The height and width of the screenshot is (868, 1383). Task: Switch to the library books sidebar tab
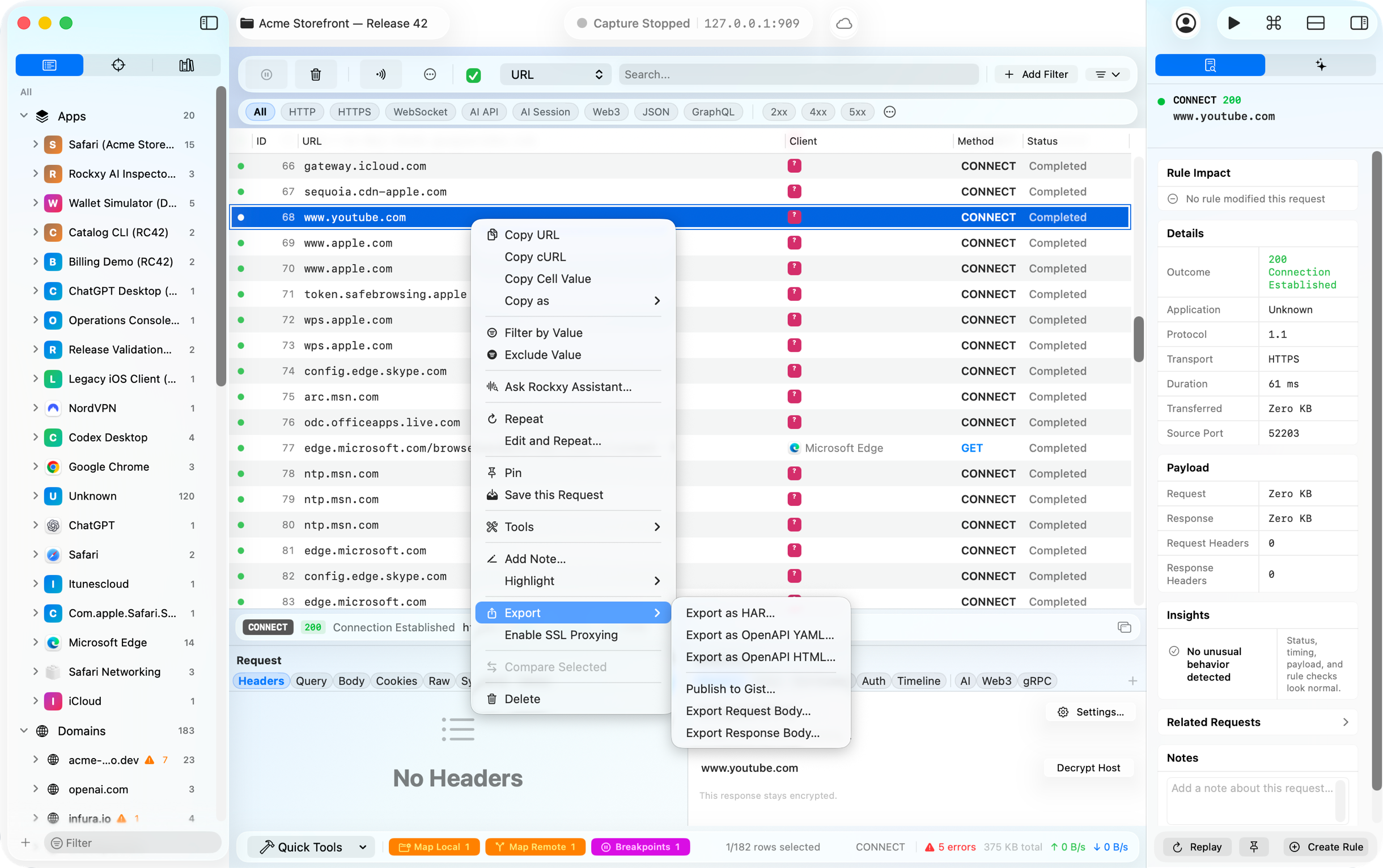186,65
